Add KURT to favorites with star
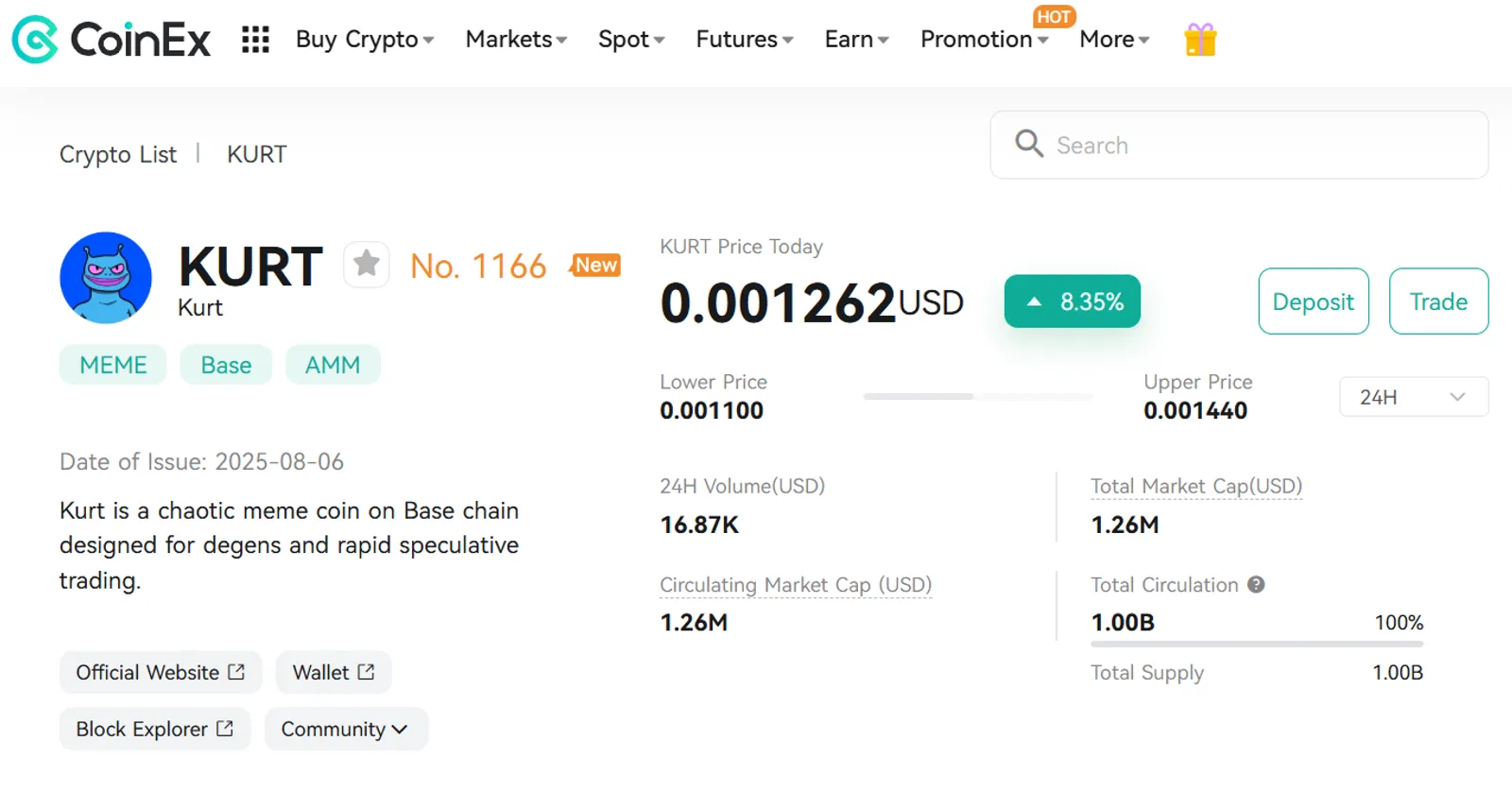Viewport: 1512px width, 793px height. [x=367, y=264]
